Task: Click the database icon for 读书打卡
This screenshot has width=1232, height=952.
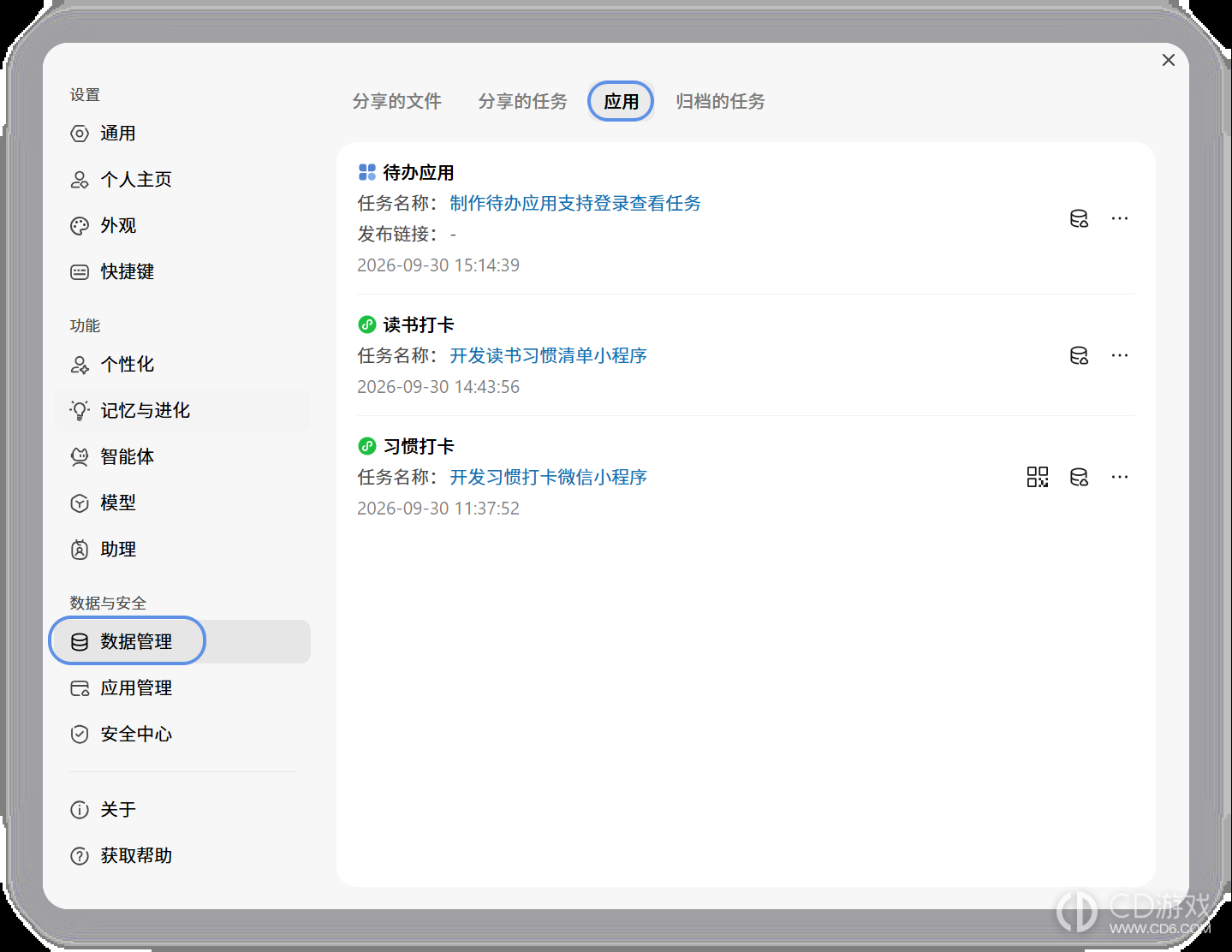Action: click(1079, 355)
